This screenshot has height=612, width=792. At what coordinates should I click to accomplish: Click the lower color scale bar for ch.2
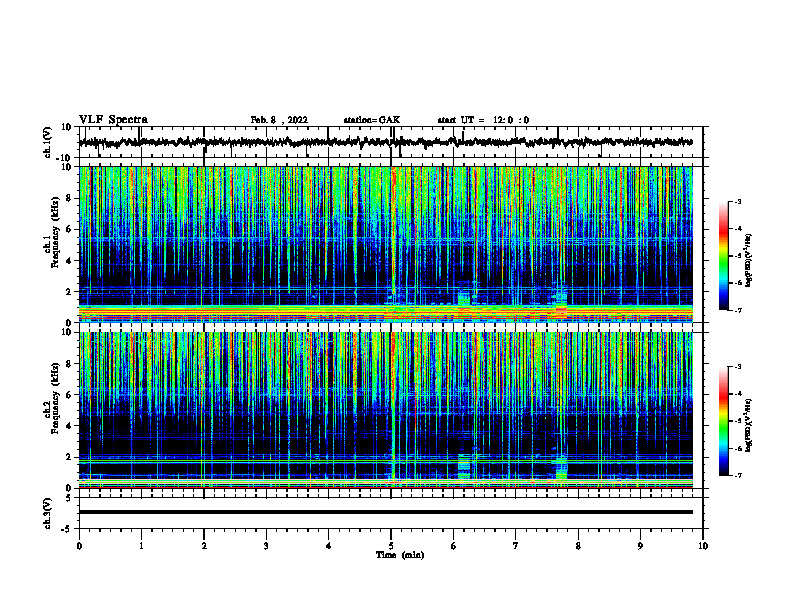tap(724, 421)
